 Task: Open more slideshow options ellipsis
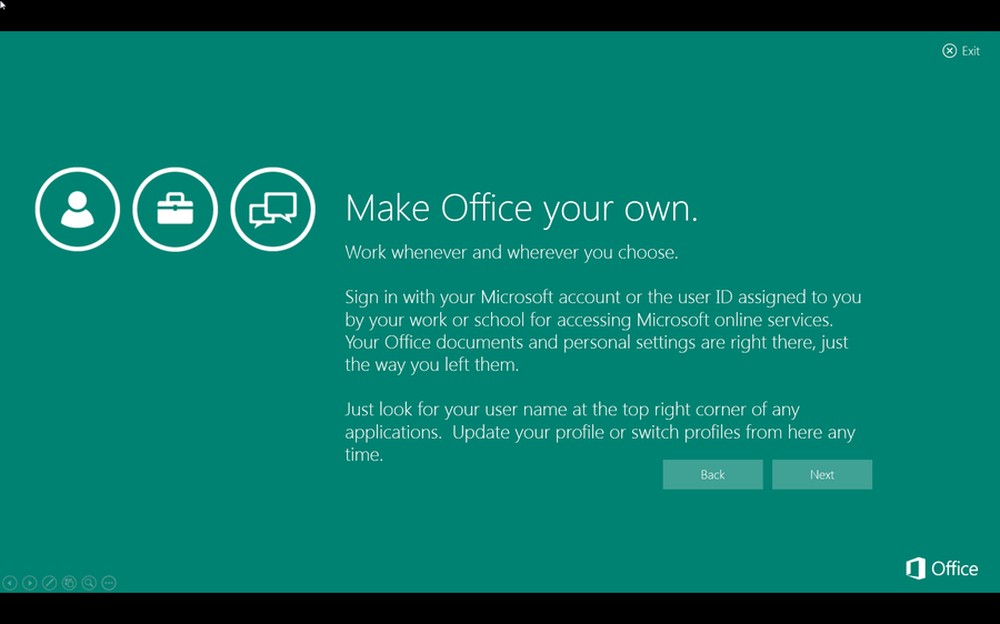tap(109, 583)
